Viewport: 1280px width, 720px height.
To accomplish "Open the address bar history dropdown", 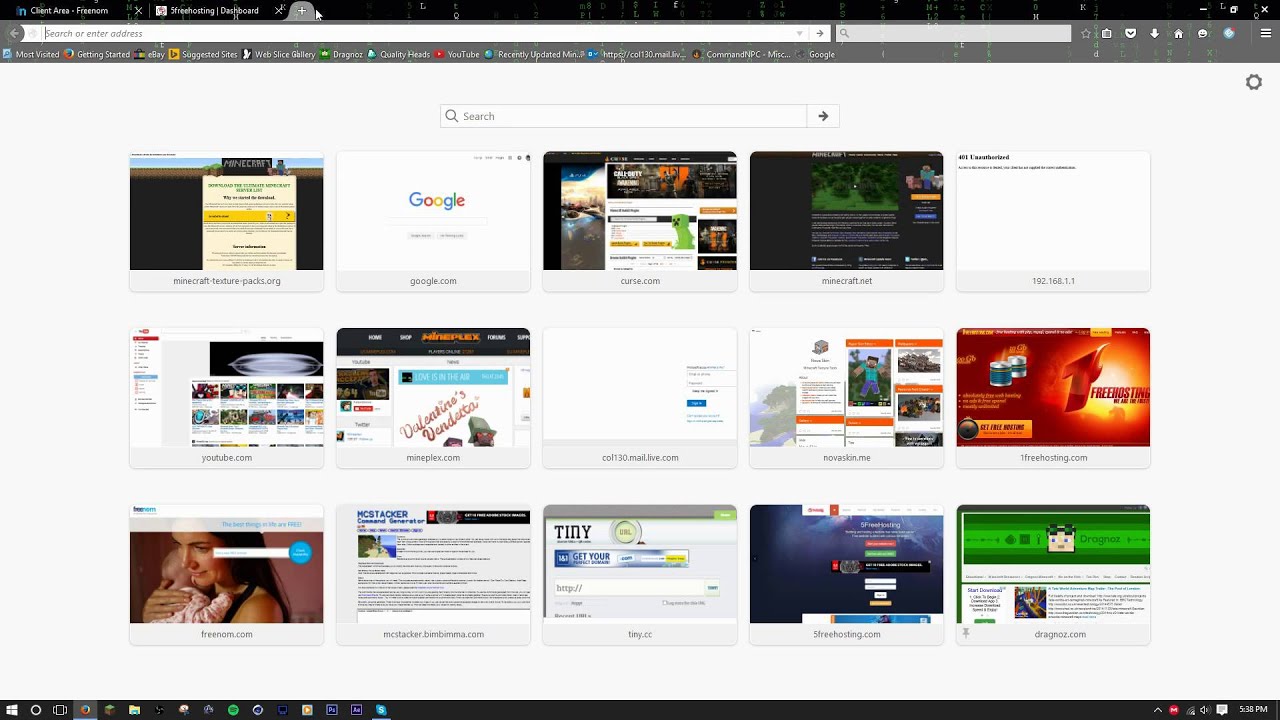I will coord(799,33).
